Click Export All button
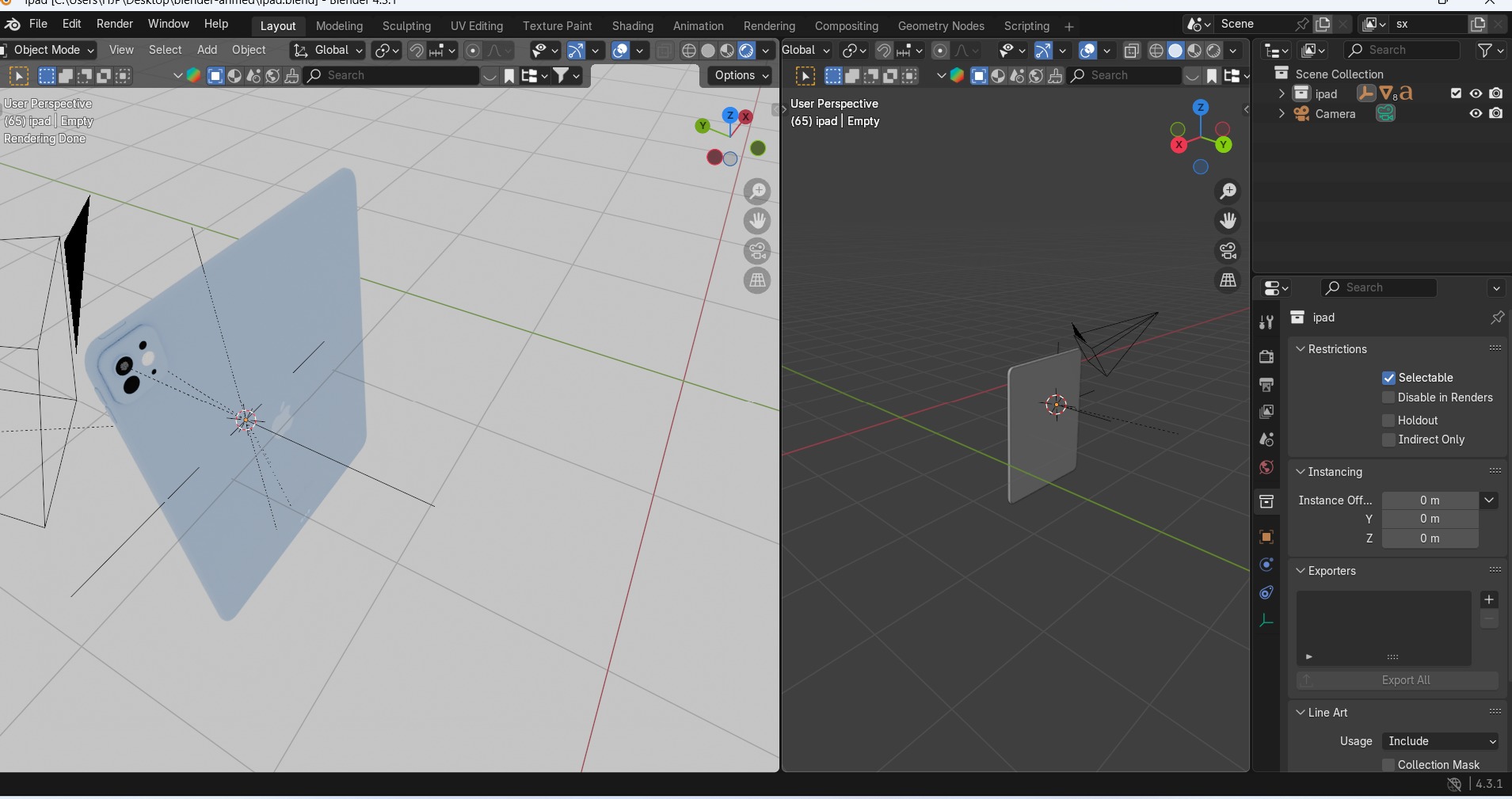The width and height of the screenshot is (1512, 799). pos(1397,680)
